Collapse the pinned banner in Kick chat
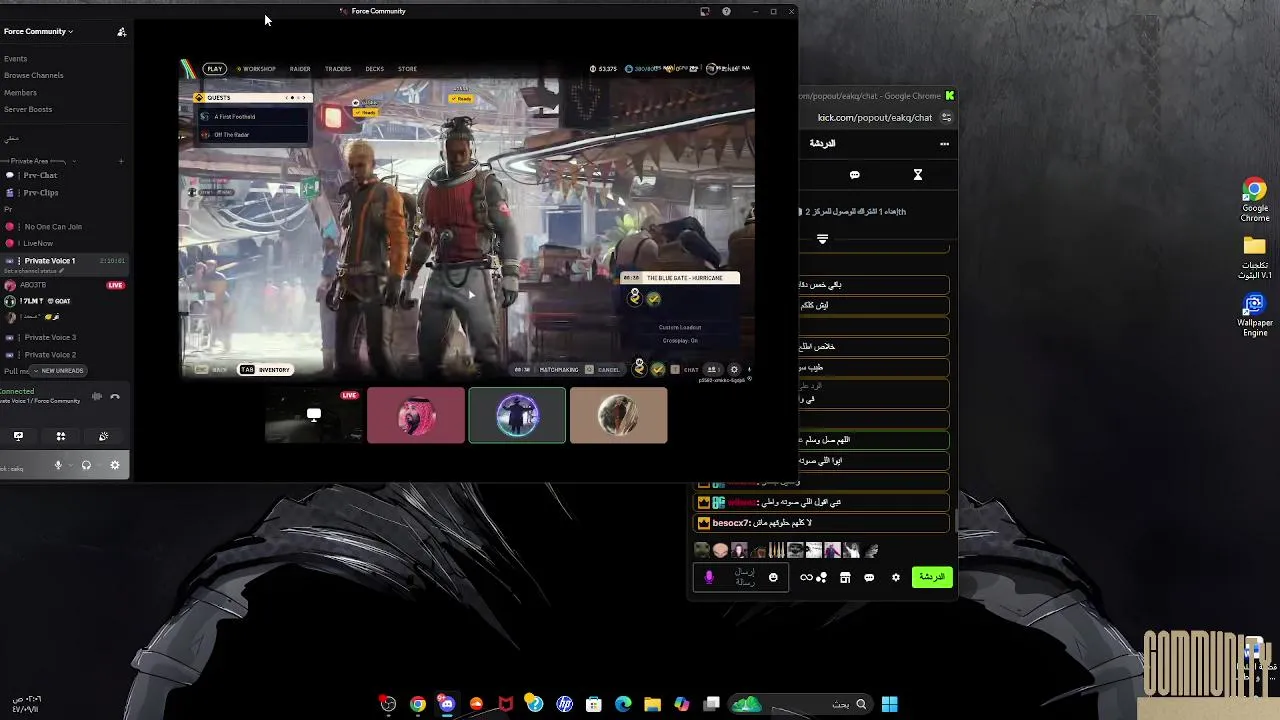The width and height of the screenshot is (1280, 720). (822, 239)
